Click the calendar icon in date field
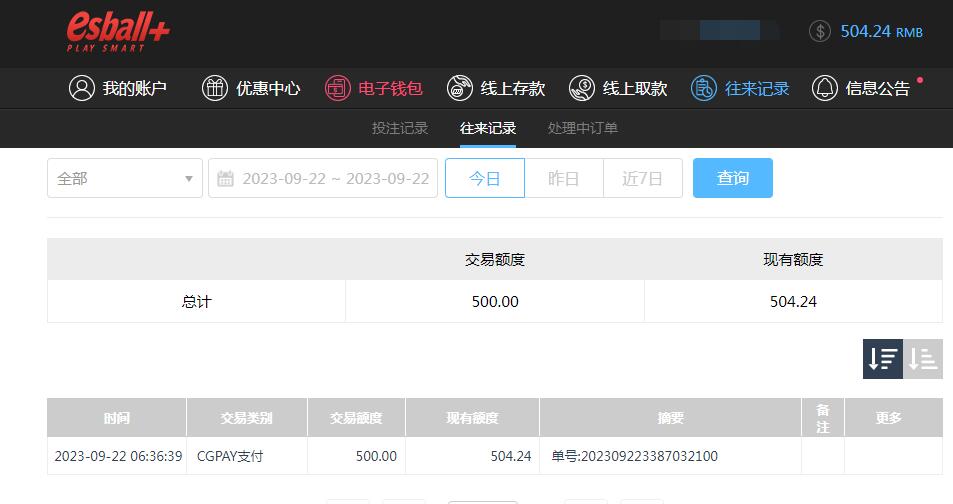953x504 pixels. tap(225, 178)
